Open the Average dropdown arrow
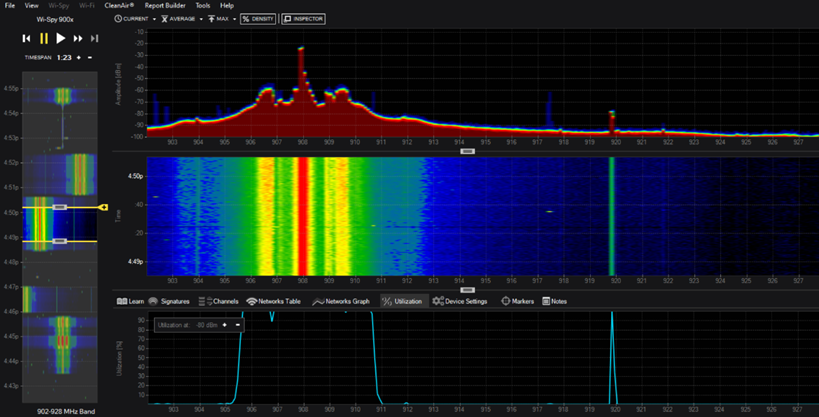 point(201,19)
